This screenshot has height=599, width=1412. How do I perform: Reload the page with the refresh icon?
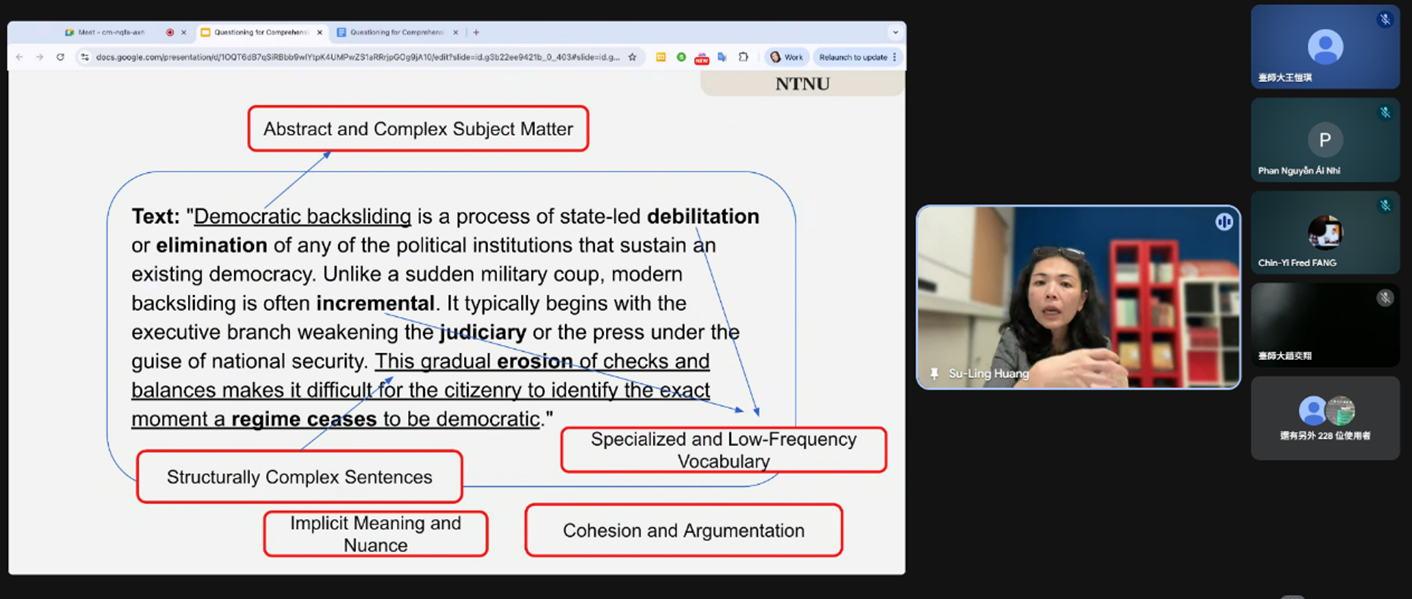[60, 58]
